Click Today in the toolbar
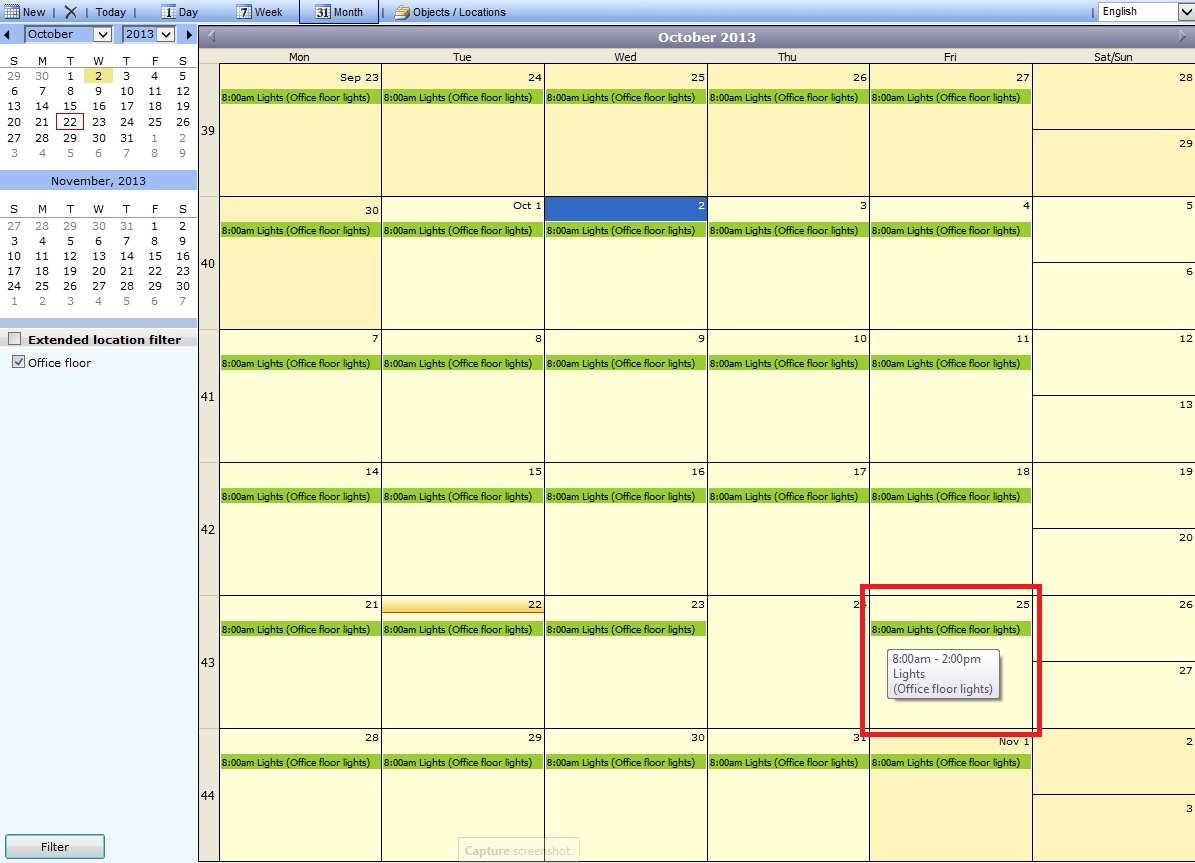The width and height of the screenshot is (1195, 863). (110, 12)
